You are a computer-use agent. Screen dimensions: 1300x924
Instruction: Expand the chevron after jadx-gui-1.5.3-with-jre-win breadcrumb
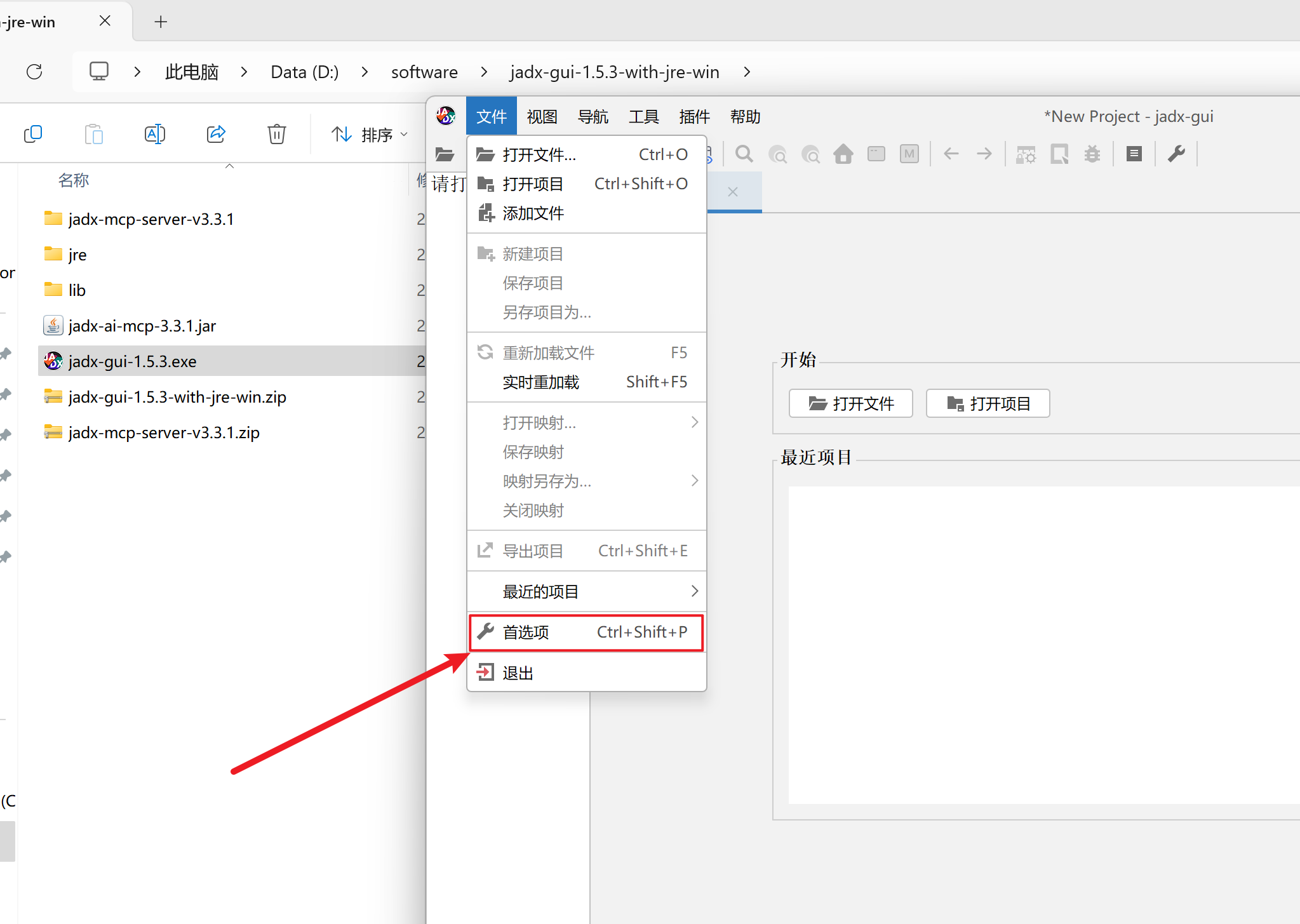(x=747, y=72)
